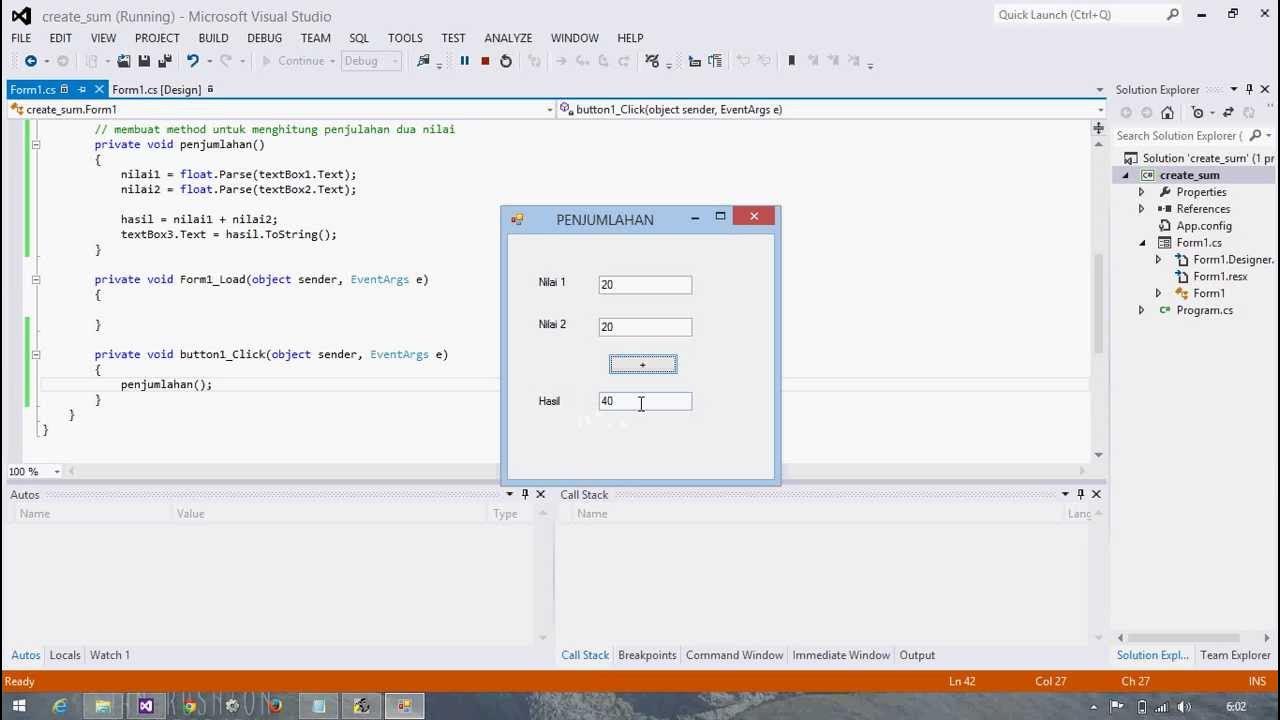The height and width of the screenshot is (720, 1280).
Task: Open File Explorer from the taskbar
Action: point(103,706)
